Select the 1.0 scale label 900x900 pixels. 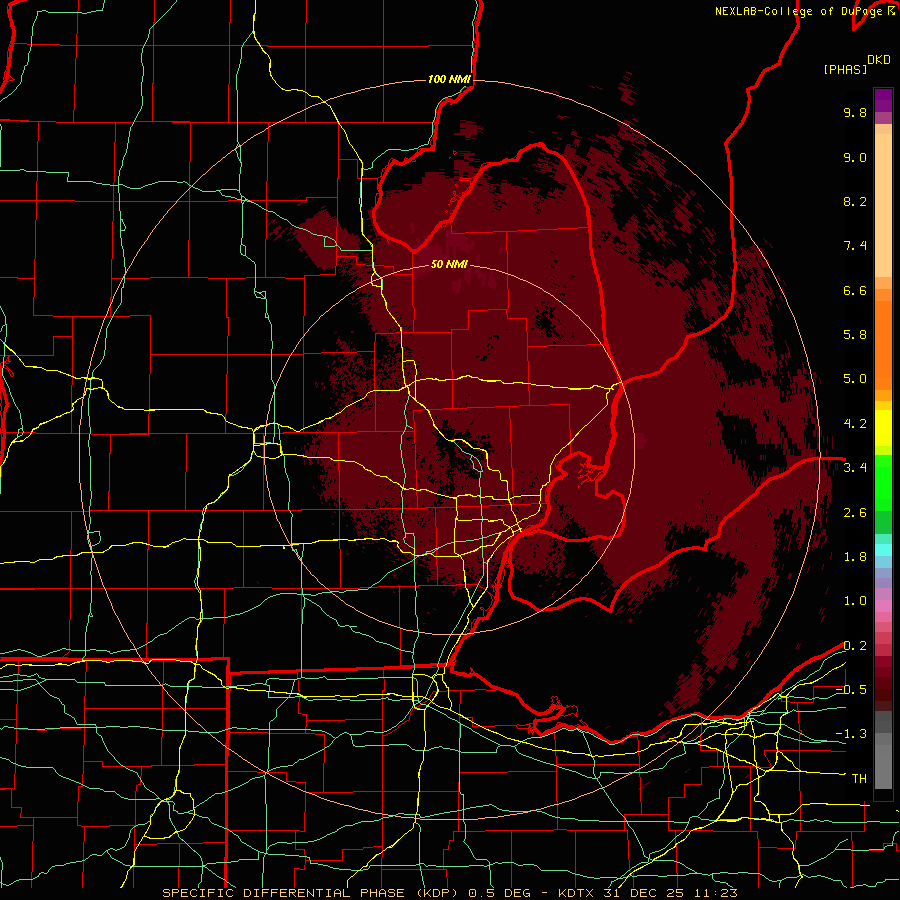click(x=855, y=601)
